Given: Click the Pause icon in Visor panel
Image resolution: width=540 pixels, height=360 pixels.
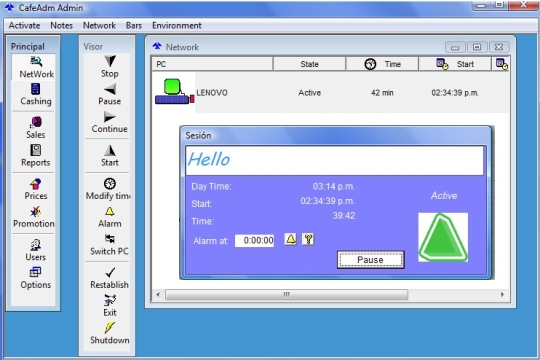Looking at the screenshot, I should [x=110, y=89].
